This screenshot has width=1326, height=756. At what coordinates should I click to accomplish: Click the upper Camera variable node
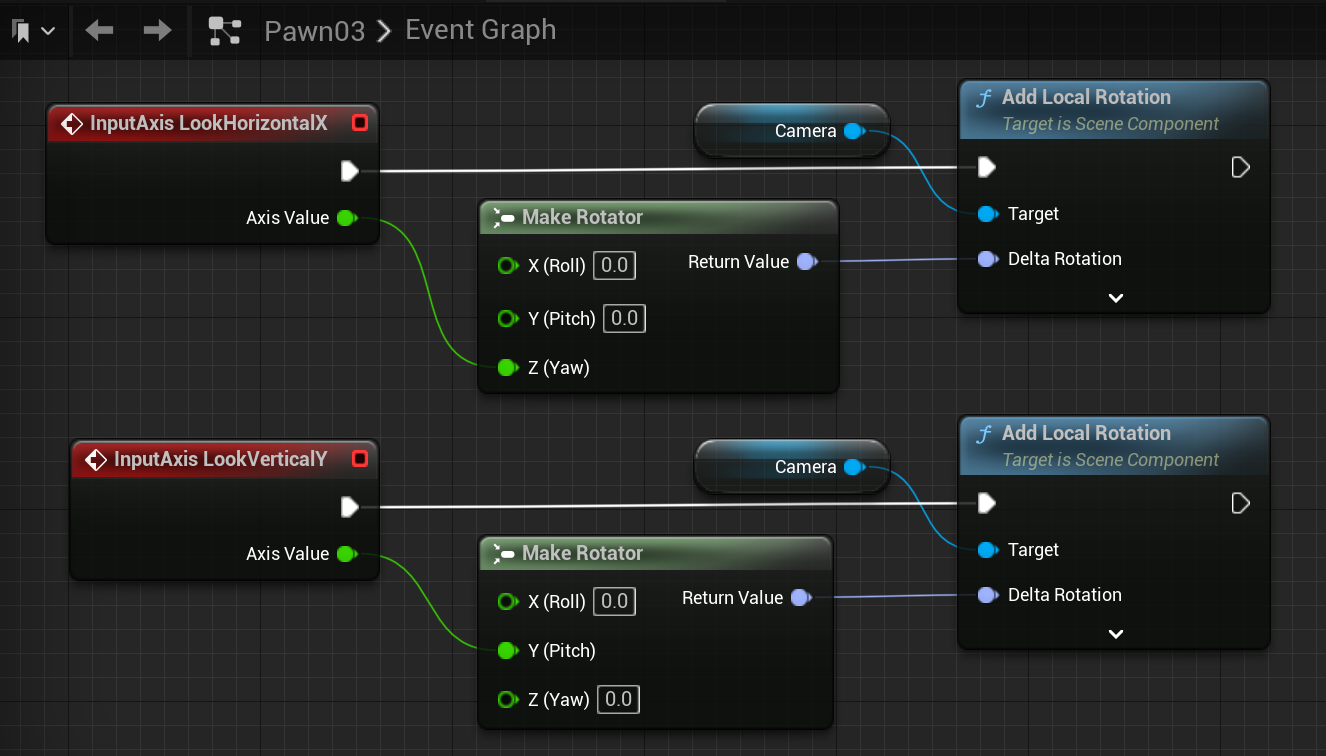[x=791, y=131]
